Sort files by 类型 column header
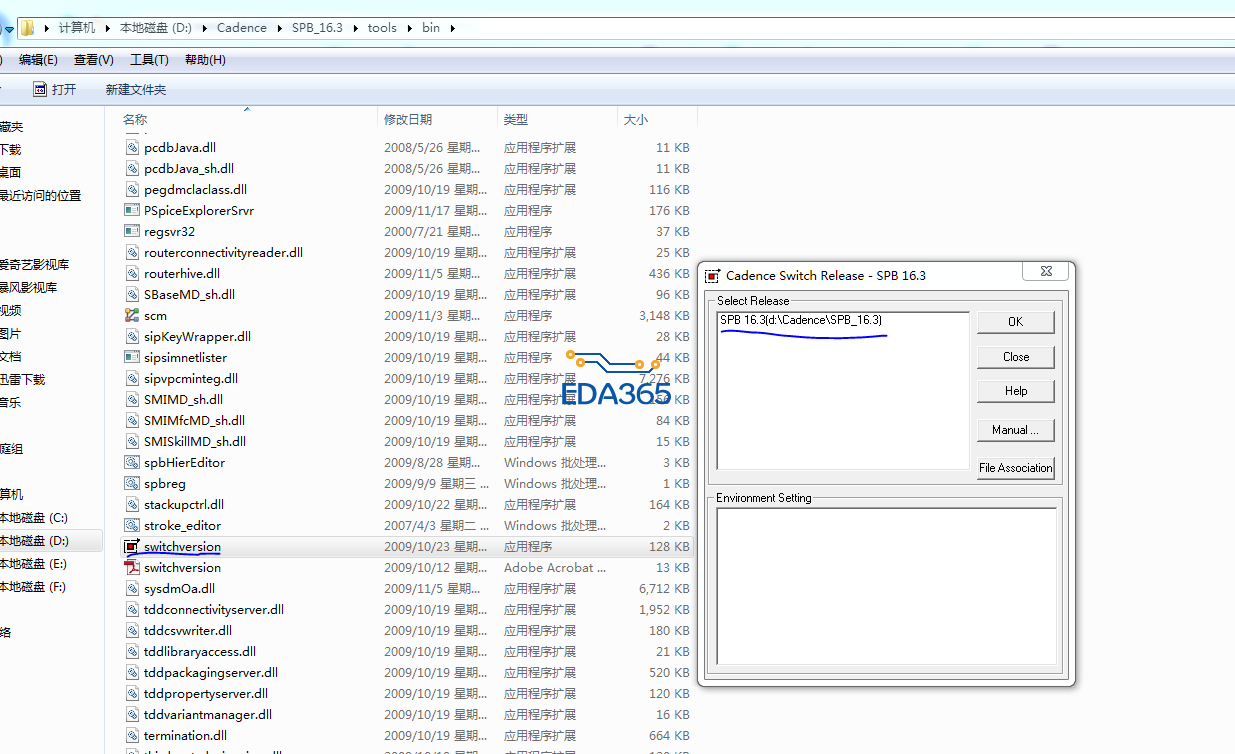1235x754 pixels. click(516, 119)
